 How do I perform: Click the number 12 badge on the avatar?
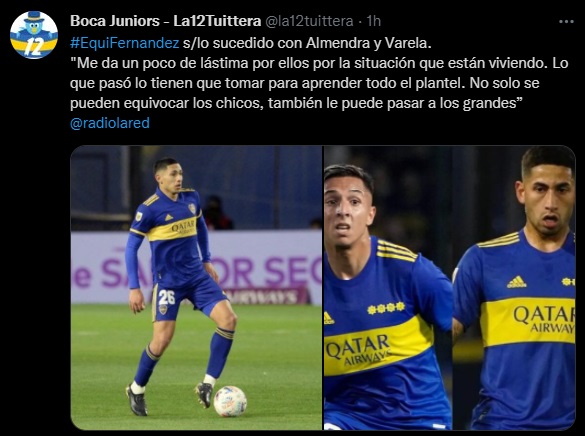(33, 48)
